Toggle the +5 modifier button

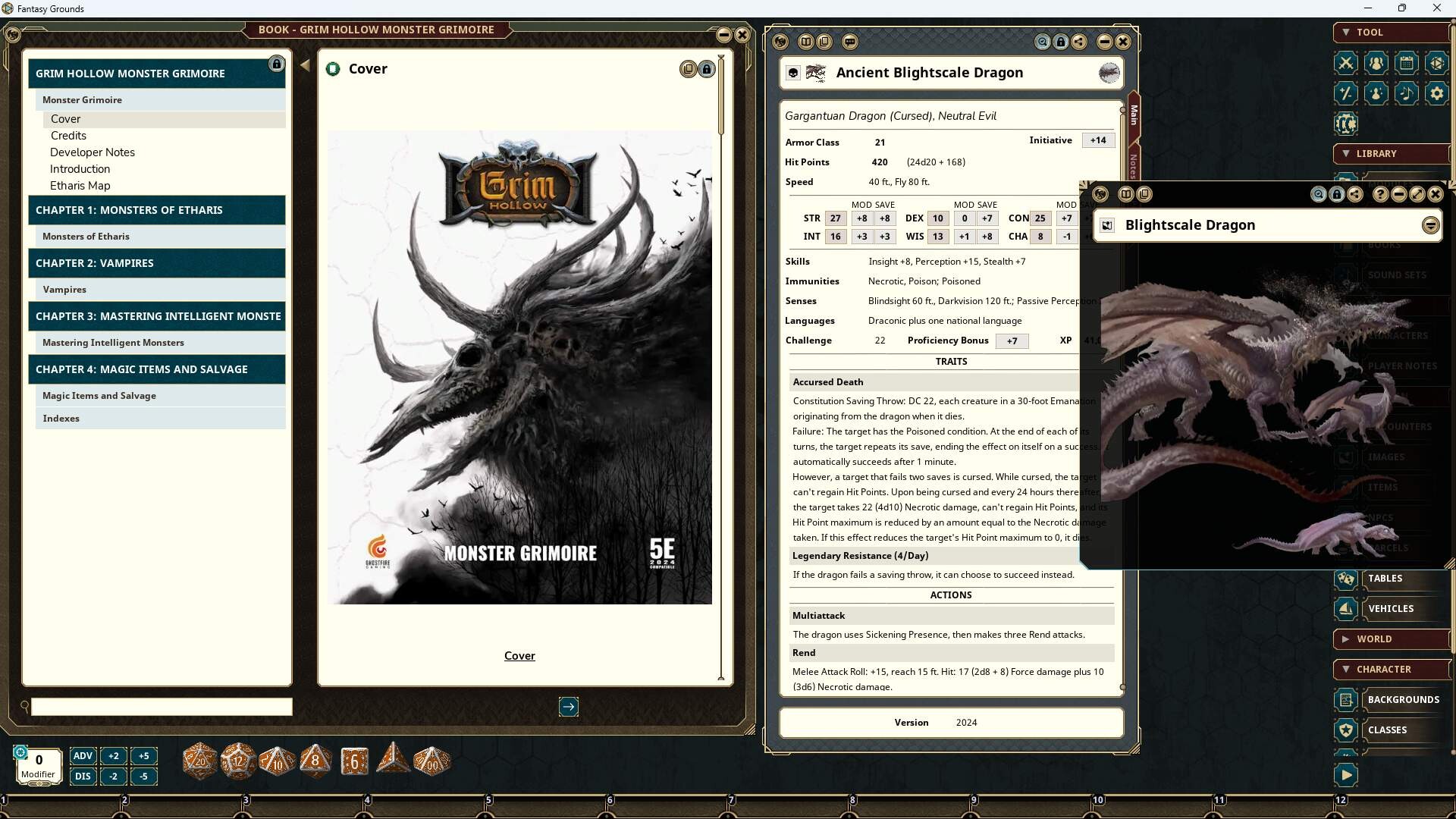click(x=144, y=756)
